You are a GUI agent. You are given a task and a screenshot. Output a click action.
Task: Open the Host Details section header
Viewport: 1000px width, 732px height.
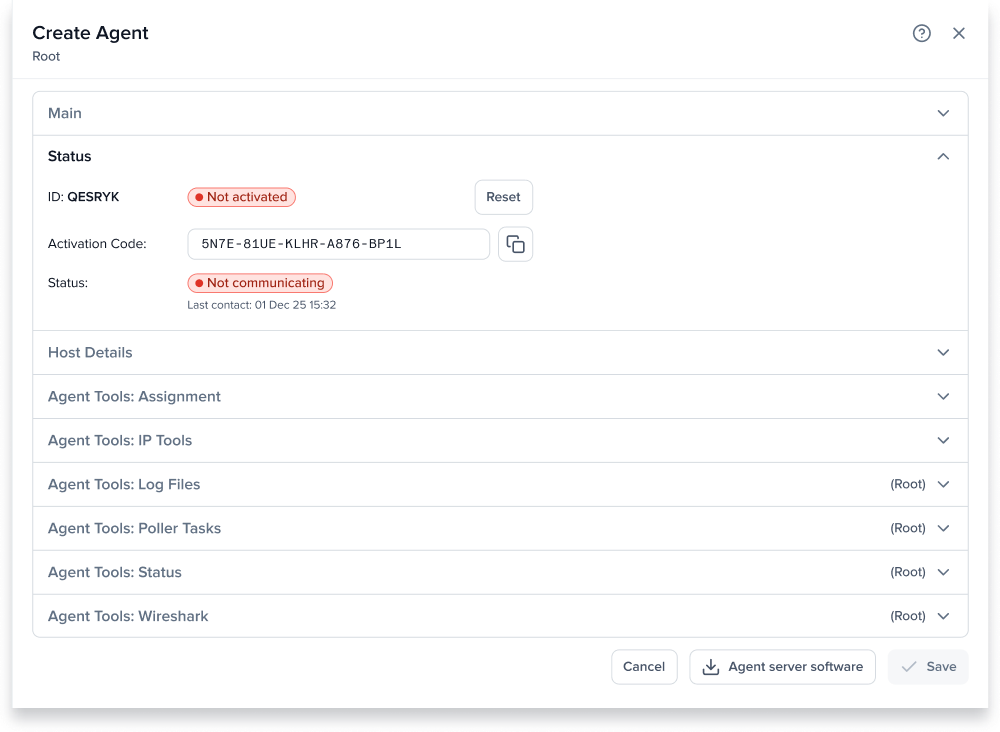click(500, 353)
